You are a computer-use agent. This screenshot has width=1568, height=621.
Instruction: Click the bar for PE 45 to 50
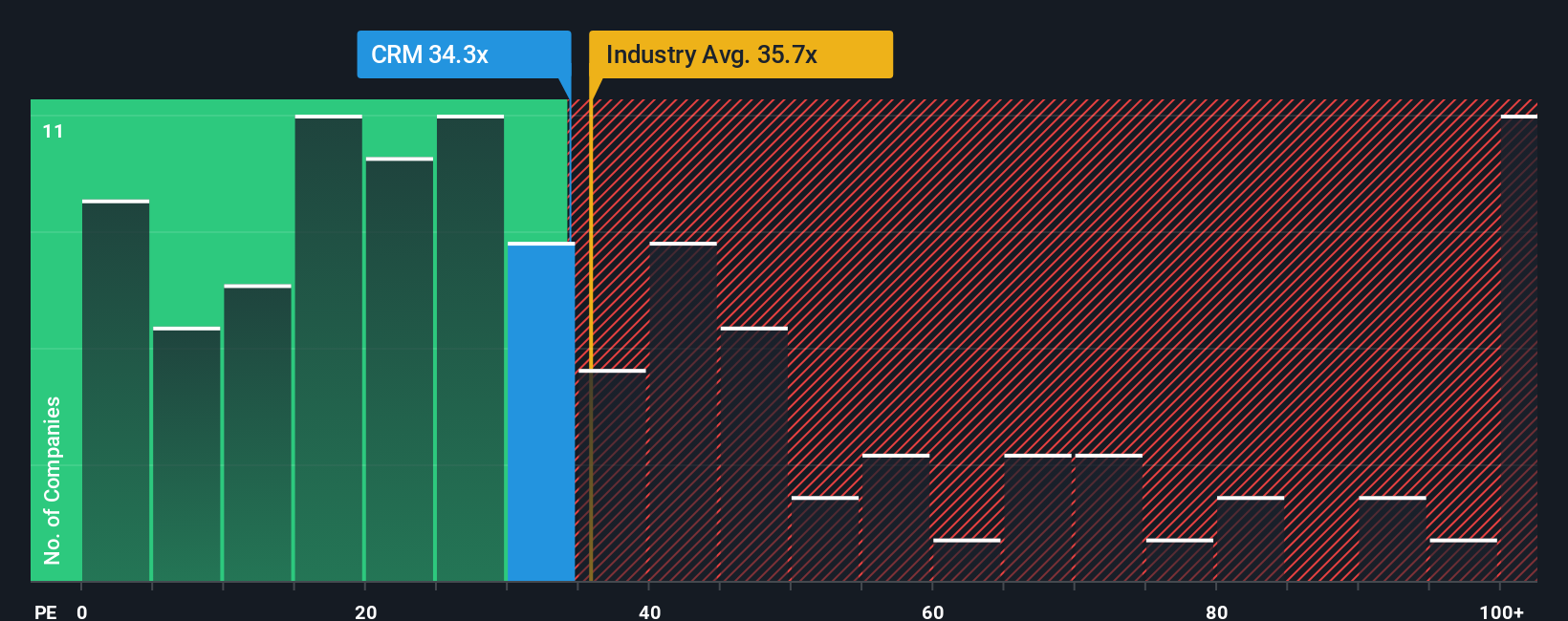click(754, 454)
